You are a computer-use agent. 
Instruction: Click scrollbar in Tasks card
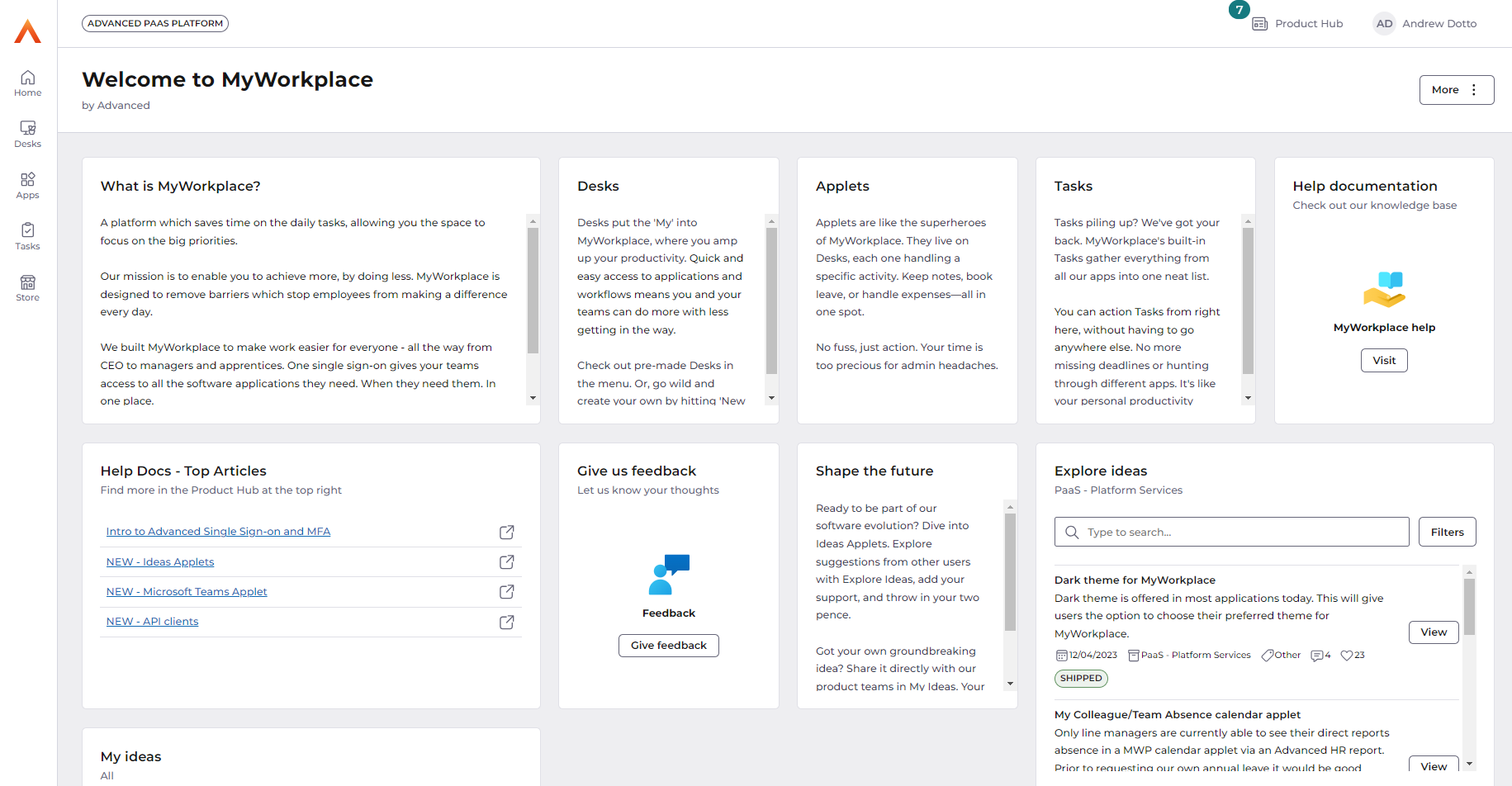click(x=1248, y=301)
